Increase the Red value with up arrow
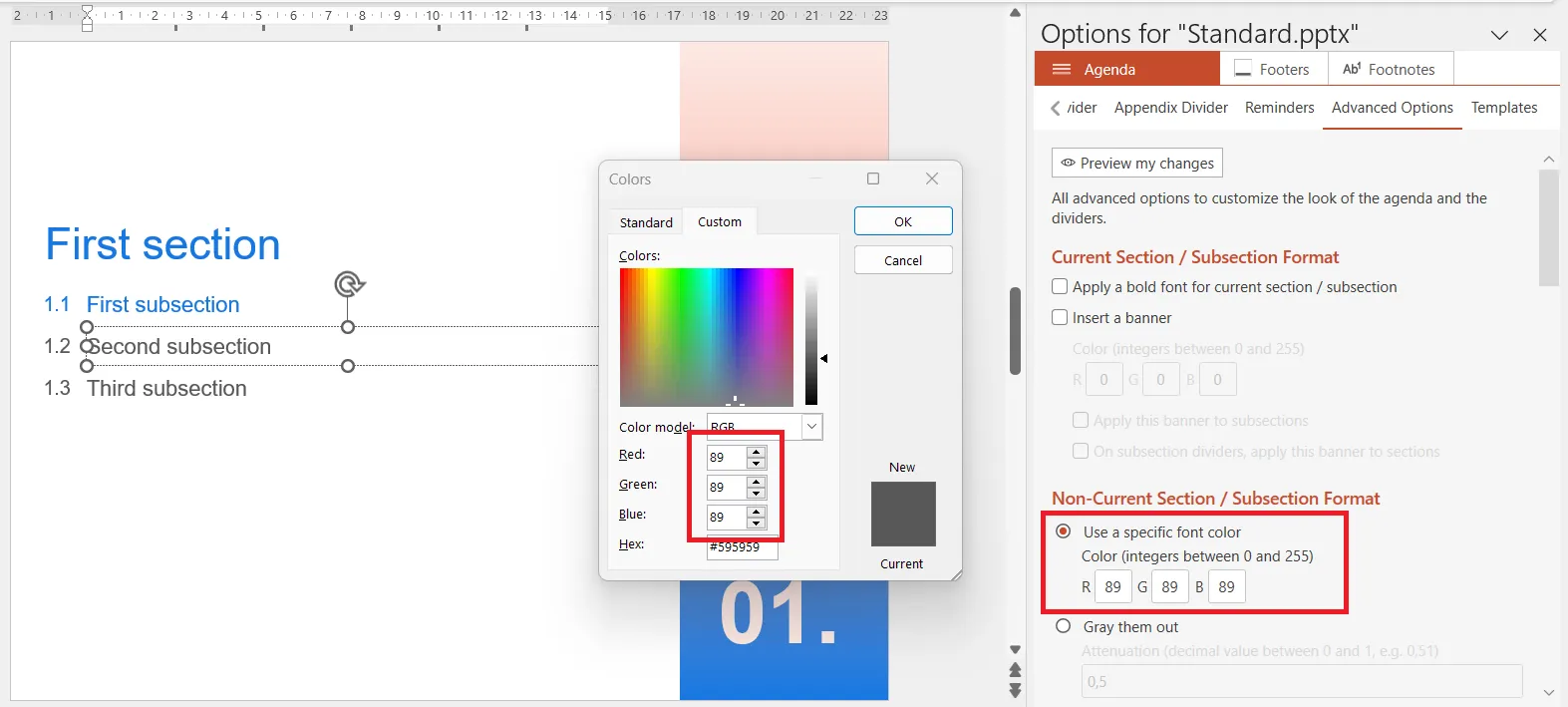 click(757, 453)
